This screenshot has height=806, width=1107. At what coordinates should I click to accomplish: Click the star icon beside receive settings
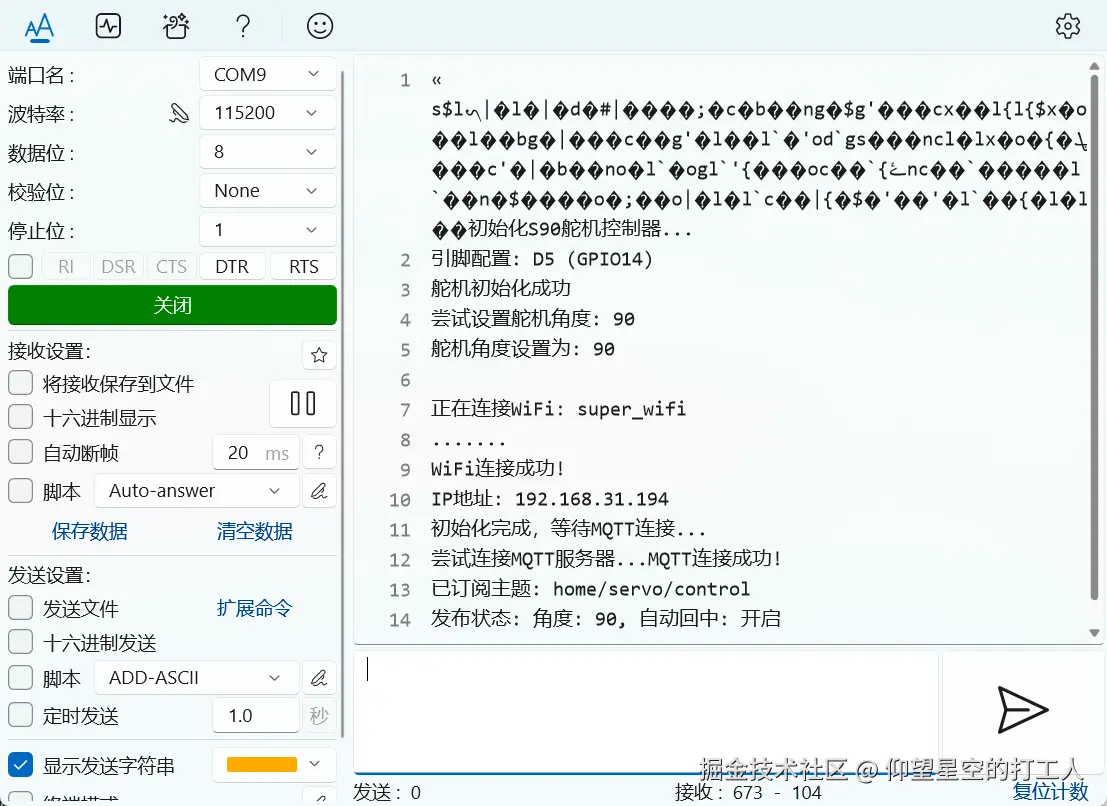coord(319,355)
